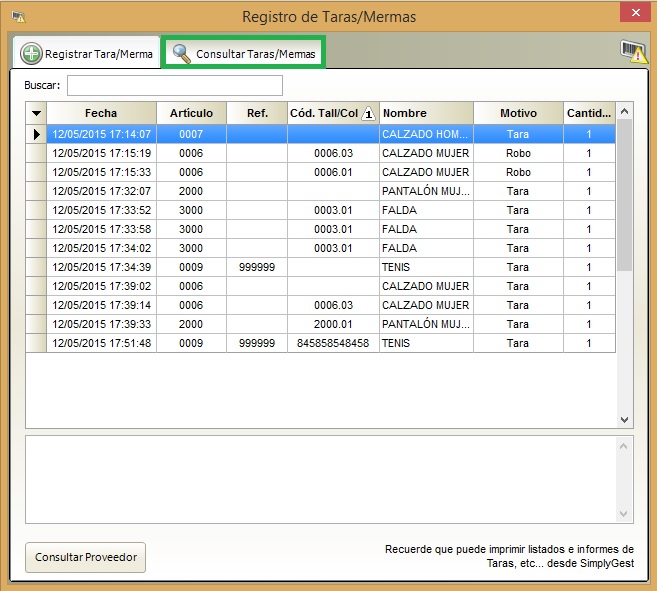657x591 pixels.
Task: Select the row dated 12/05/2015 17:14:07
Action: (321, 134)
